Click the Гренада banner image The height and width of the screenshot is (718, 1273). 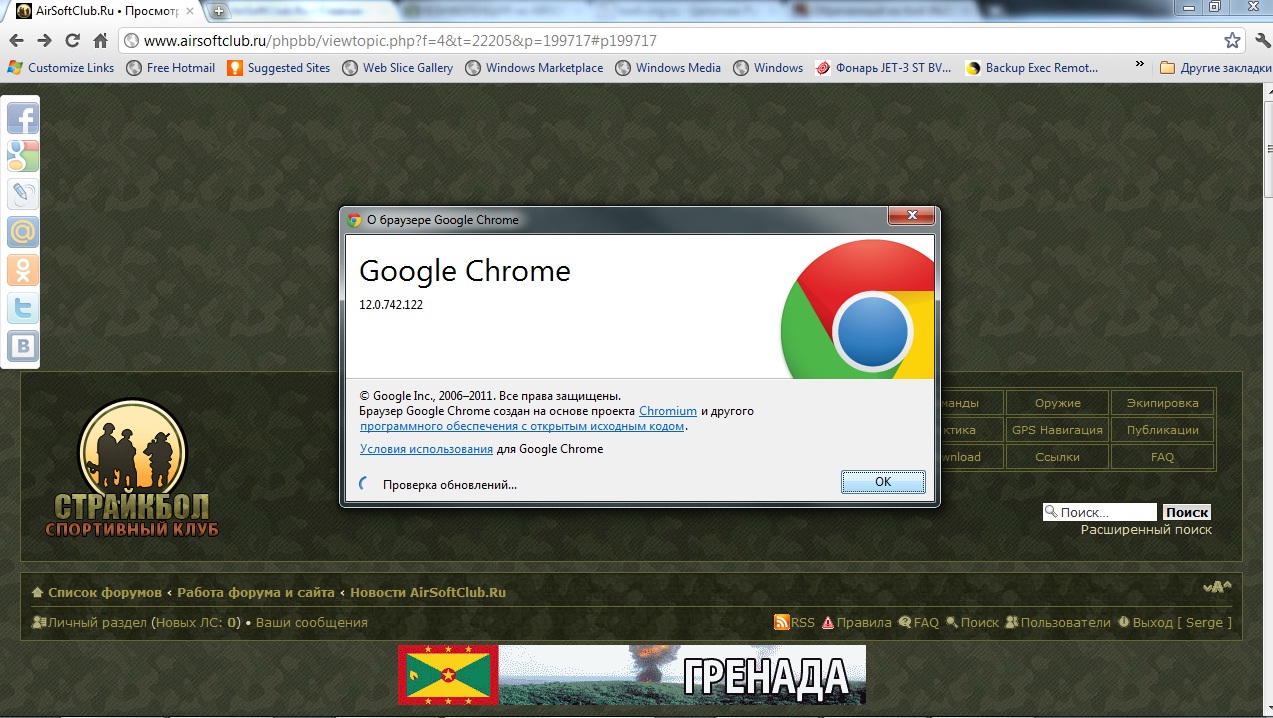pyautogui.click(x=631, y=675)
